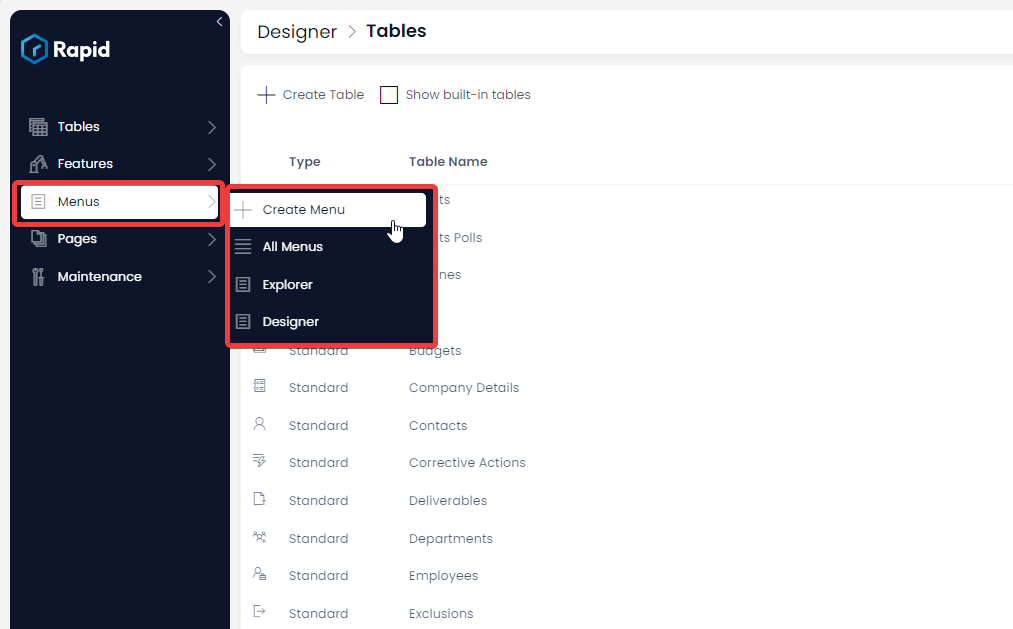Click the Create Table button
This screenshot has height=629, width=1013.
point(310,94)
